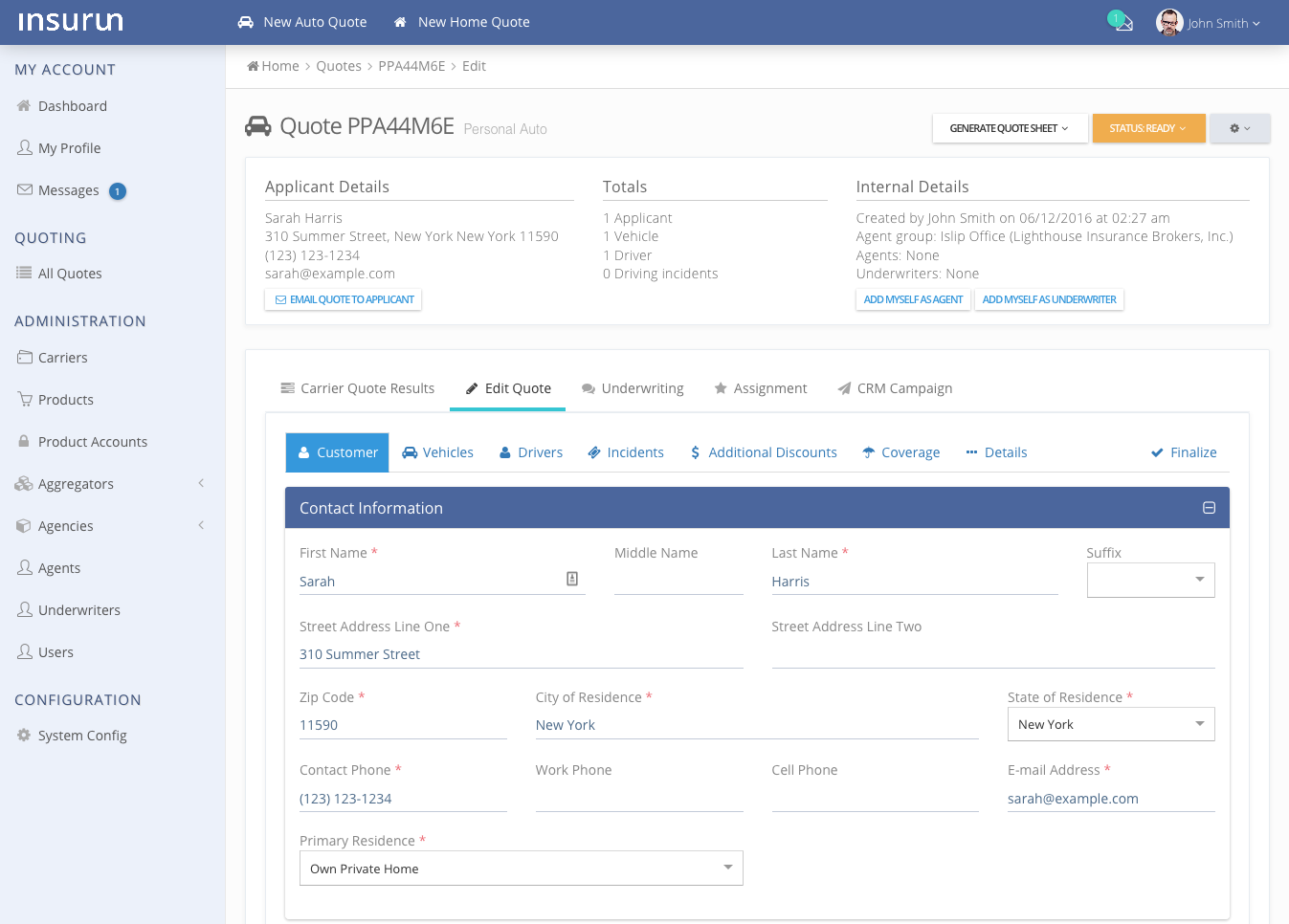Open the Generate Quote Sheet dropdown
Image resolution: width=1289 pixels, height=924 pixels.
point(1010,128)
